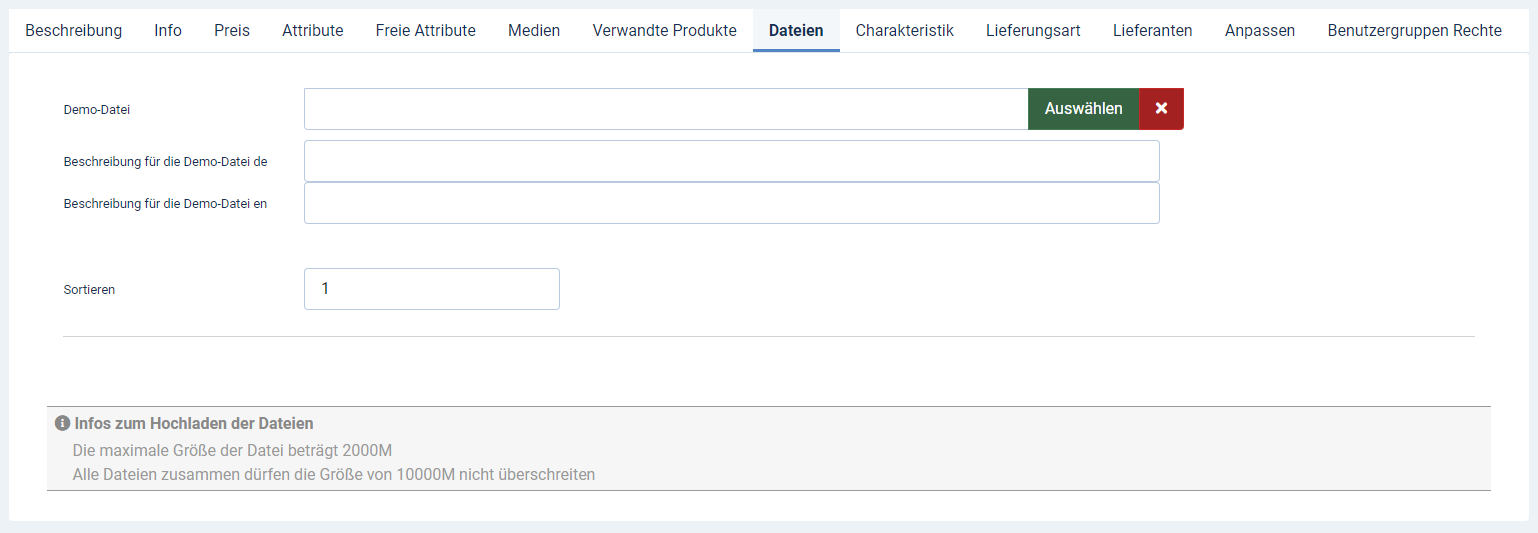Click the Demo-Datei label

click(97, 110)
